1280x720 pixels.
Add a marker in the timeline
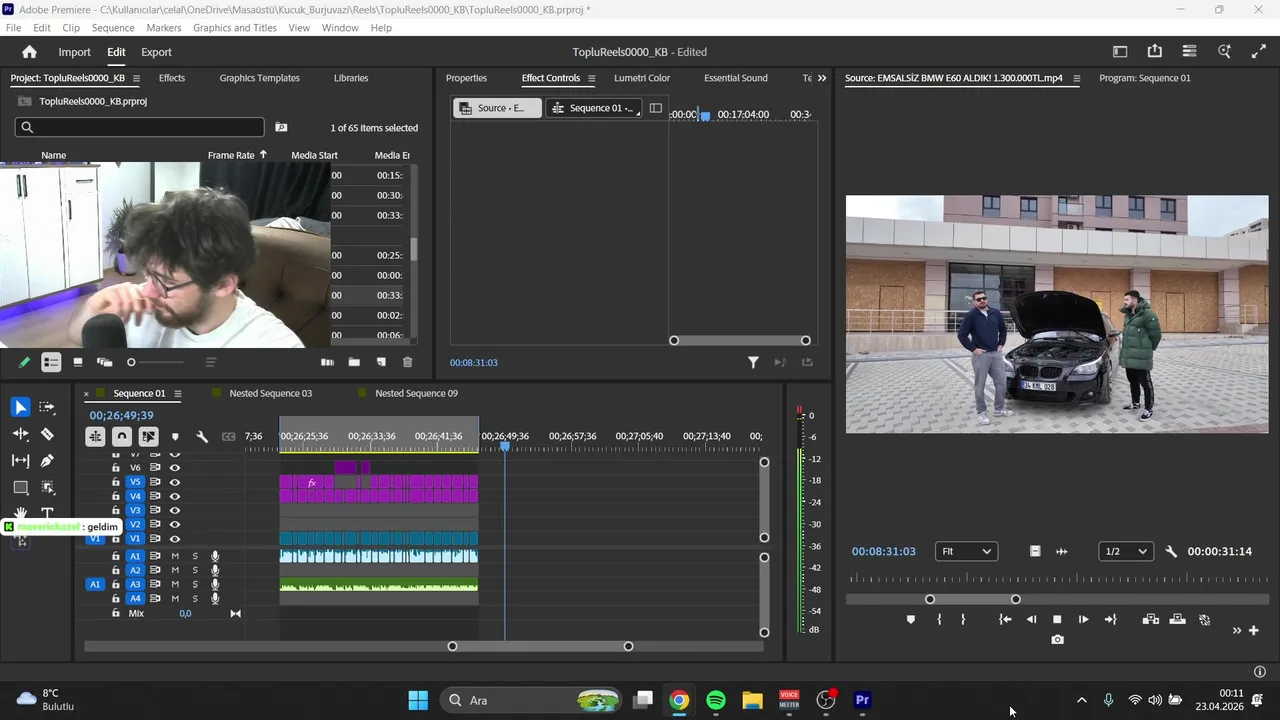point(175,436)
